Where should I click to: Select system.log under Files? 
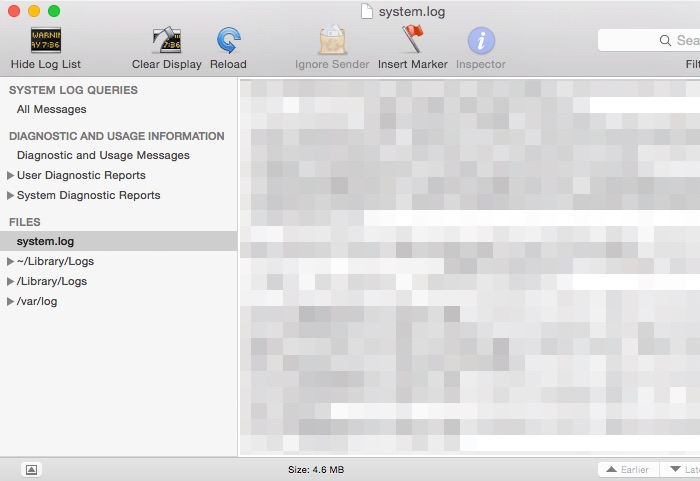(x=45, y=241)
